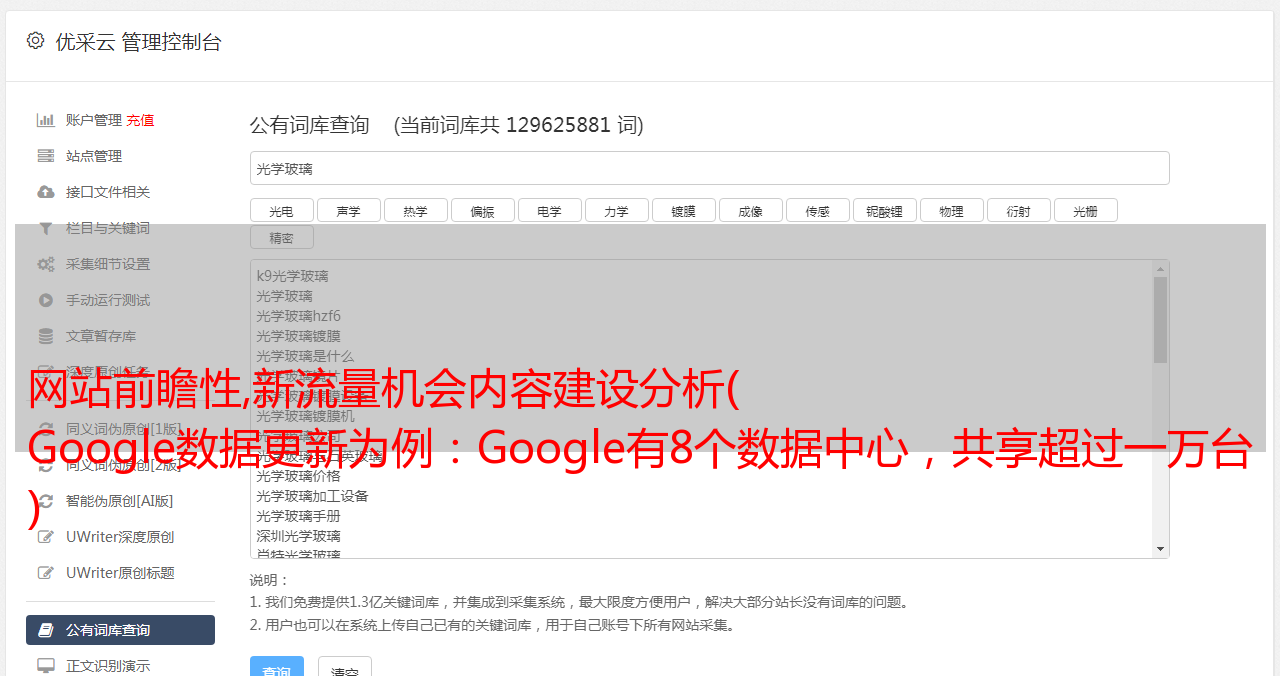This screenshot has width=1280, height=676.
Task: Click the results list scrollbar thumb
Action: [1160, 319]
